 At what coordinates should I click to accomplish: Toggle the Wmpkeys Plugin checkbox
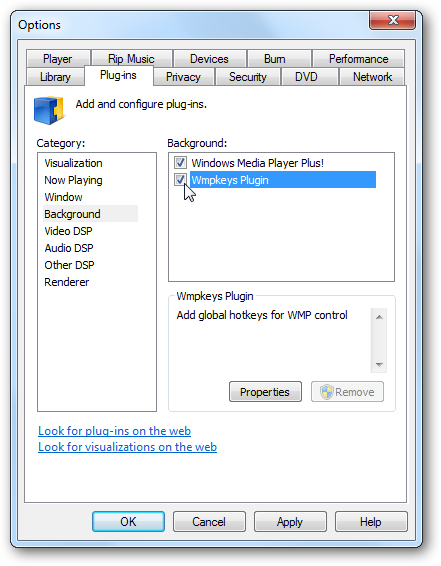click(180, 180)
